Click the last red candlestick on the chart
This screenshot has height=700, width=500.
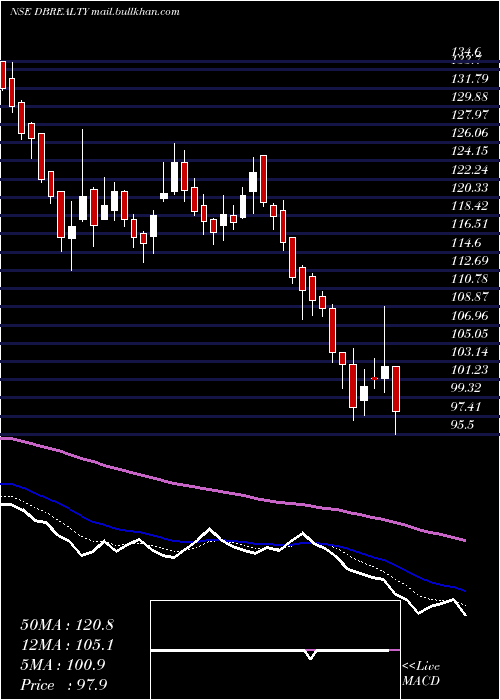point(396,389)
